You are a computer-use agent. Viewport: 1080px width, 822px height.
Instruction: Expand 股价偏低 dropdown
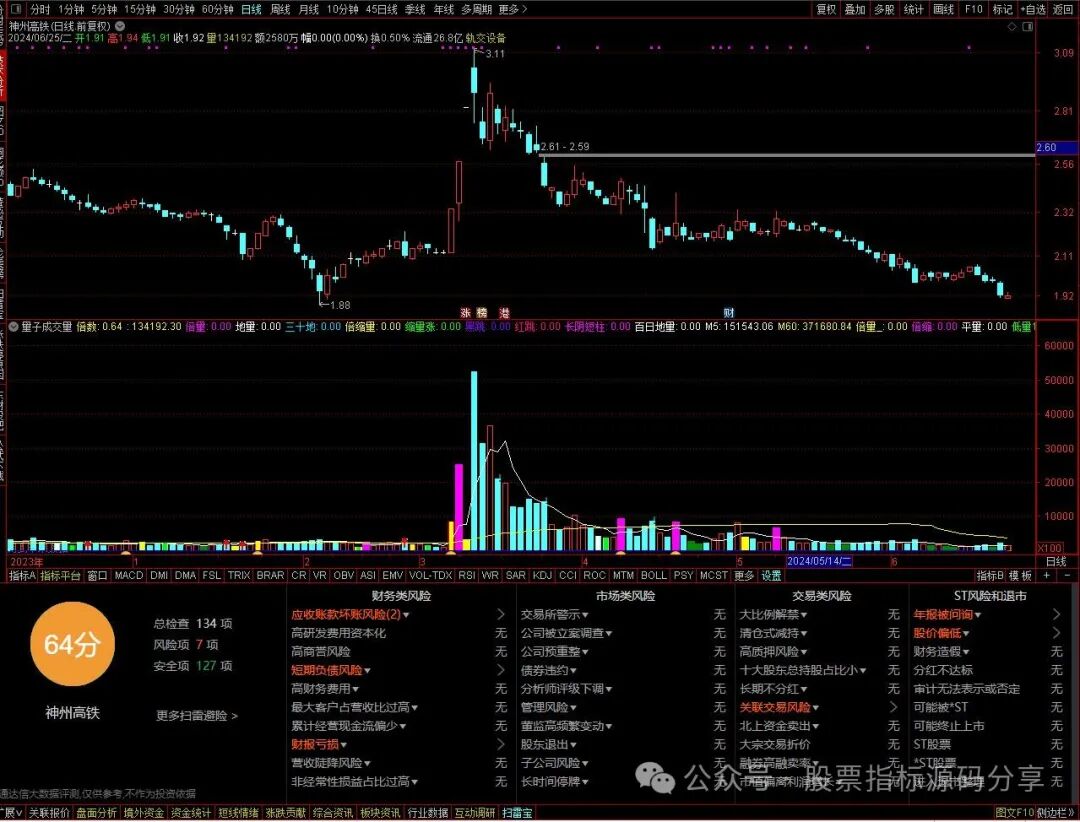click(x=966, y=633)
